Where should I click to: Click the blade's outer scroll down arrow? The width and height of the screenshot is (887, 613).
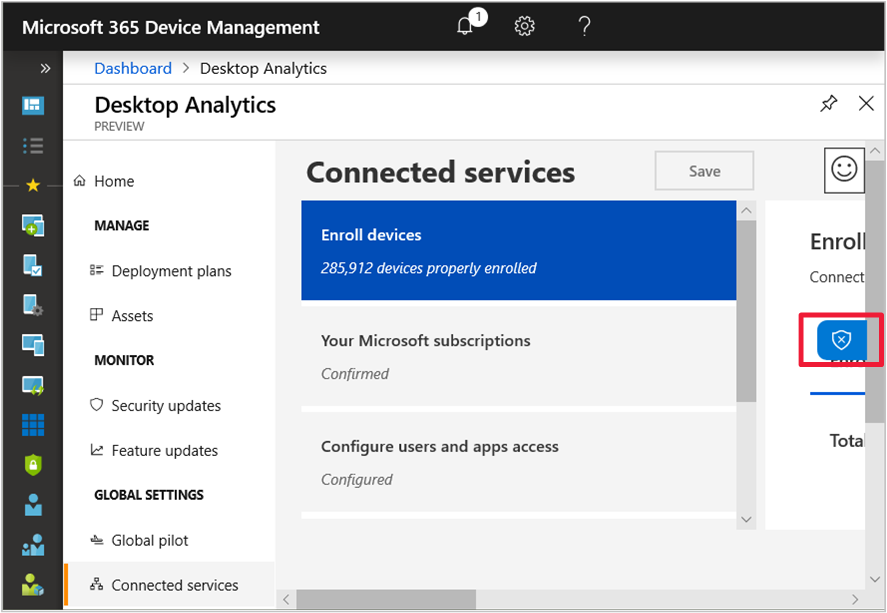click(x=875, y=579)
